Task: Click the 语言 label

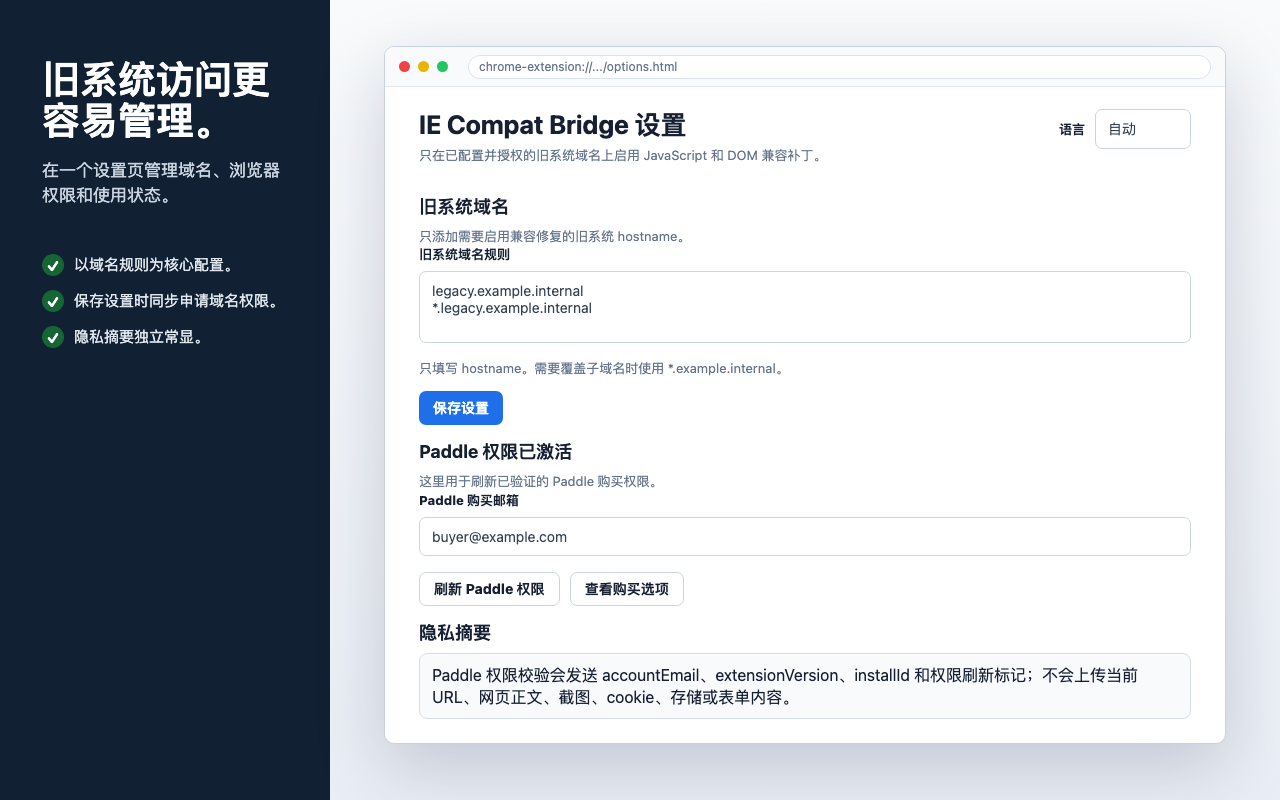Action: (x=1072, y=130)
